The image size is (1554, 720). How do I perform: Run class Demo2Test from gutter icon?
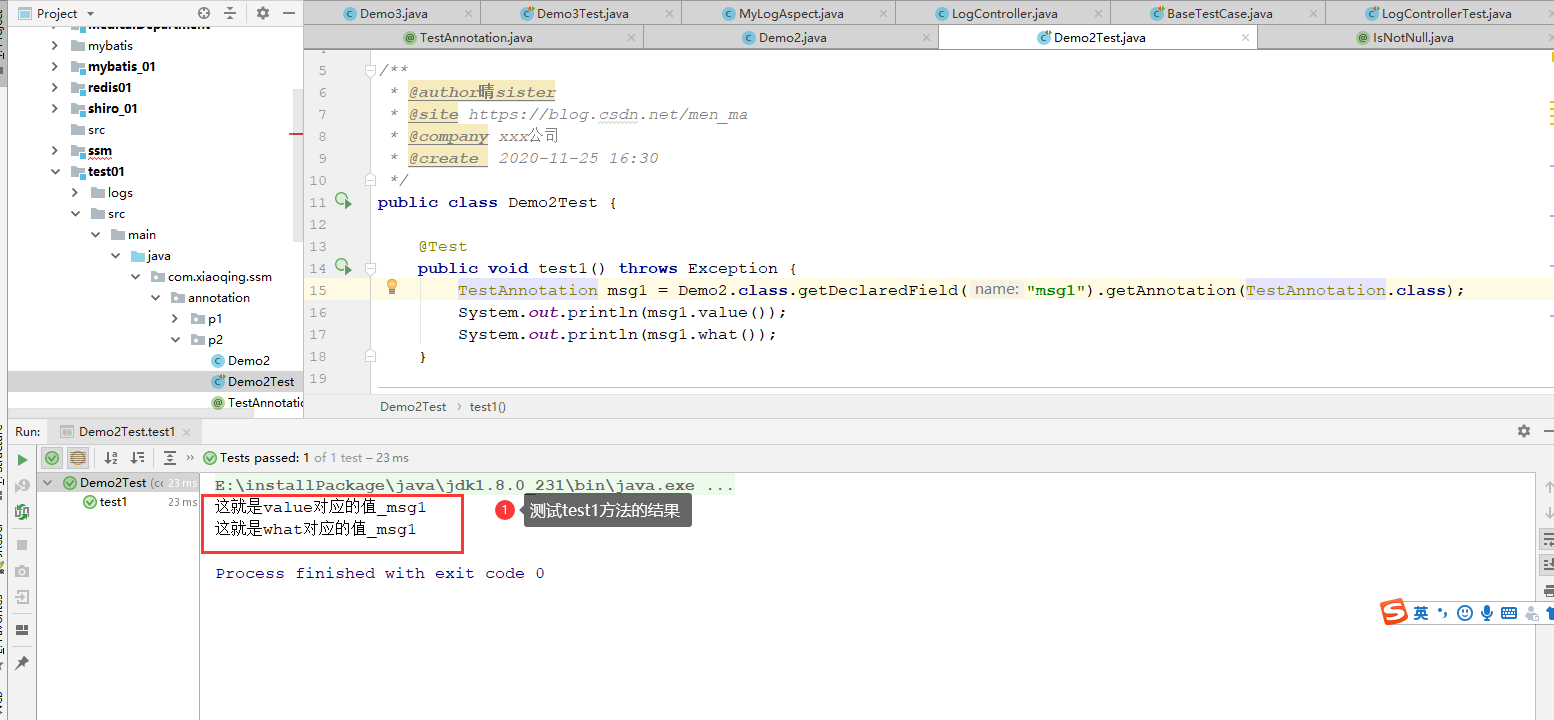pos(343,201)
